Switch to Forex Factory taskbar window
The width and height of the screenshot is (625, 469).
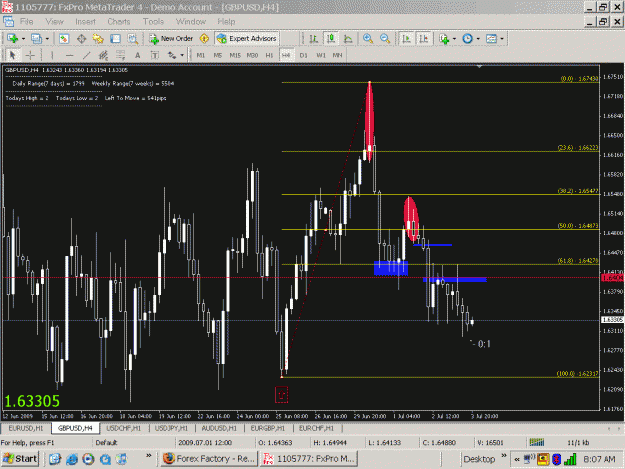click(209, 459)
